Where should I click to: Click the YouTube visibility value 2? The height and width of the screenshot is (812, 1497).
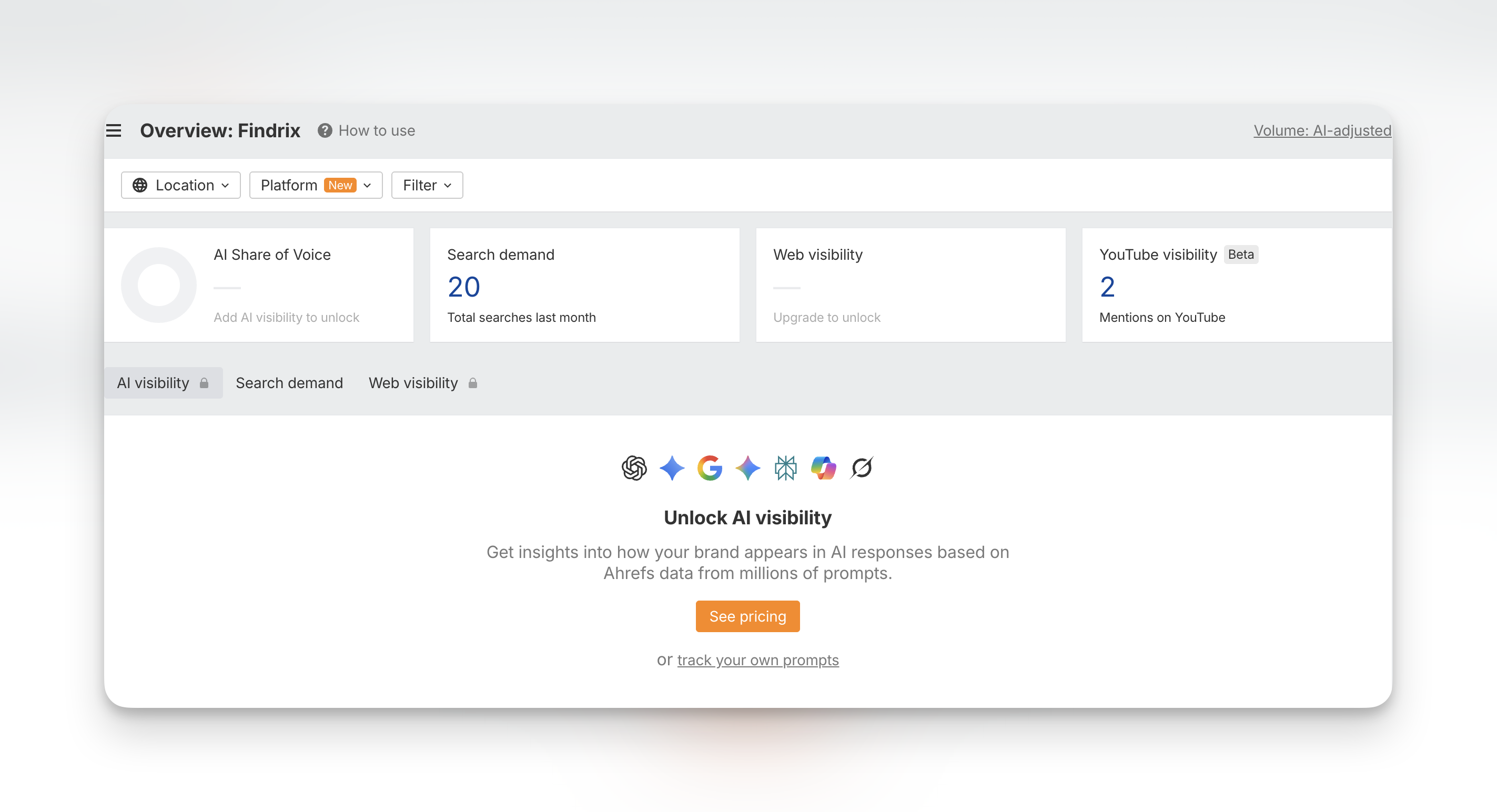1107,287
